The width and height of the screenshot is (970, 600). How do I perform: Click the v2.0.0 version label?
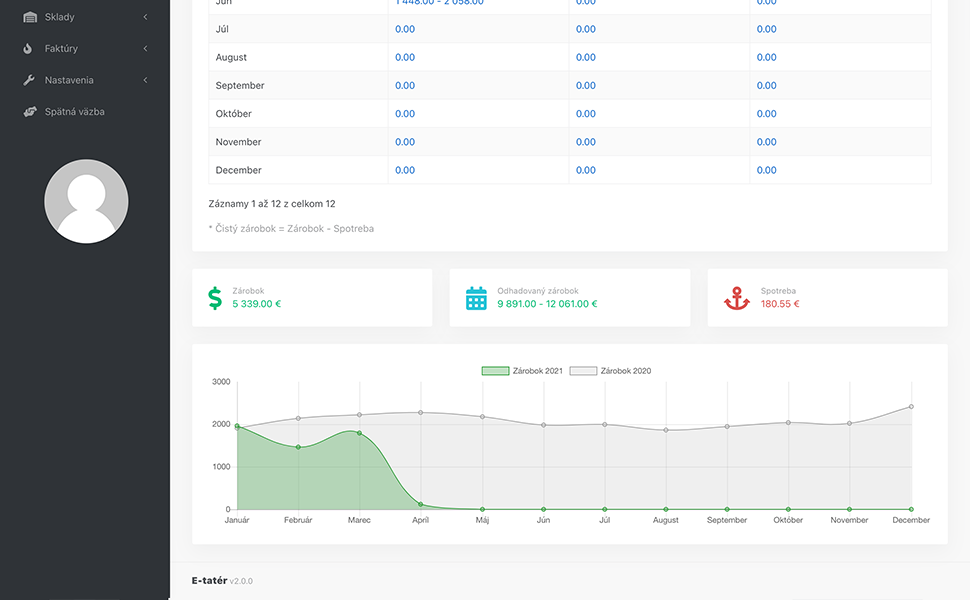pyautogui.click(x=241, y=581)
